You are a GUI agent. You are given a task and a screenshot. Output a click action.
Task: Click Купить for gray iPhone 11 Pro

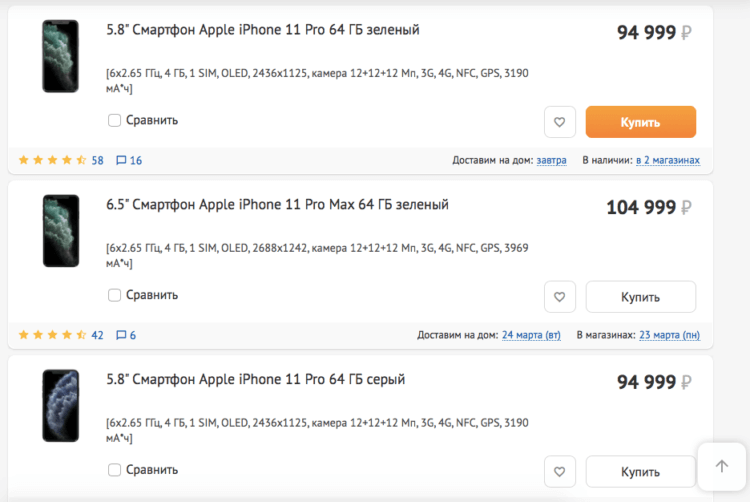640,472
